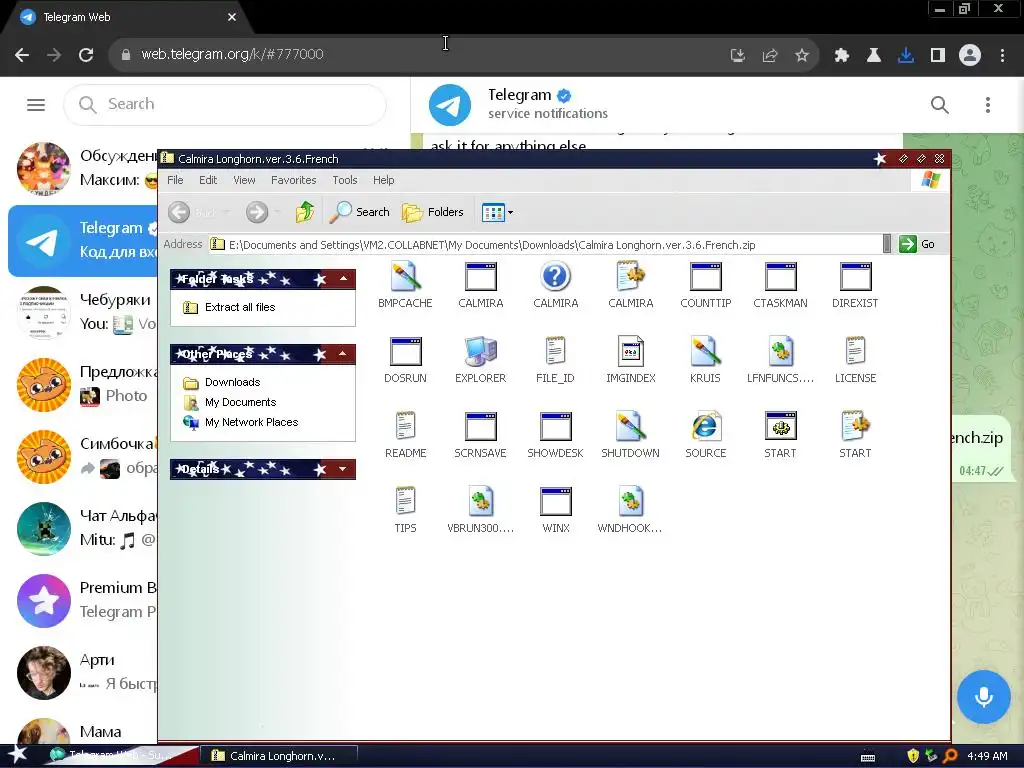Select the SHOWDESK program icon
Image resolution: width=1024 pixels, height=768 pixels.
[555, 427]
